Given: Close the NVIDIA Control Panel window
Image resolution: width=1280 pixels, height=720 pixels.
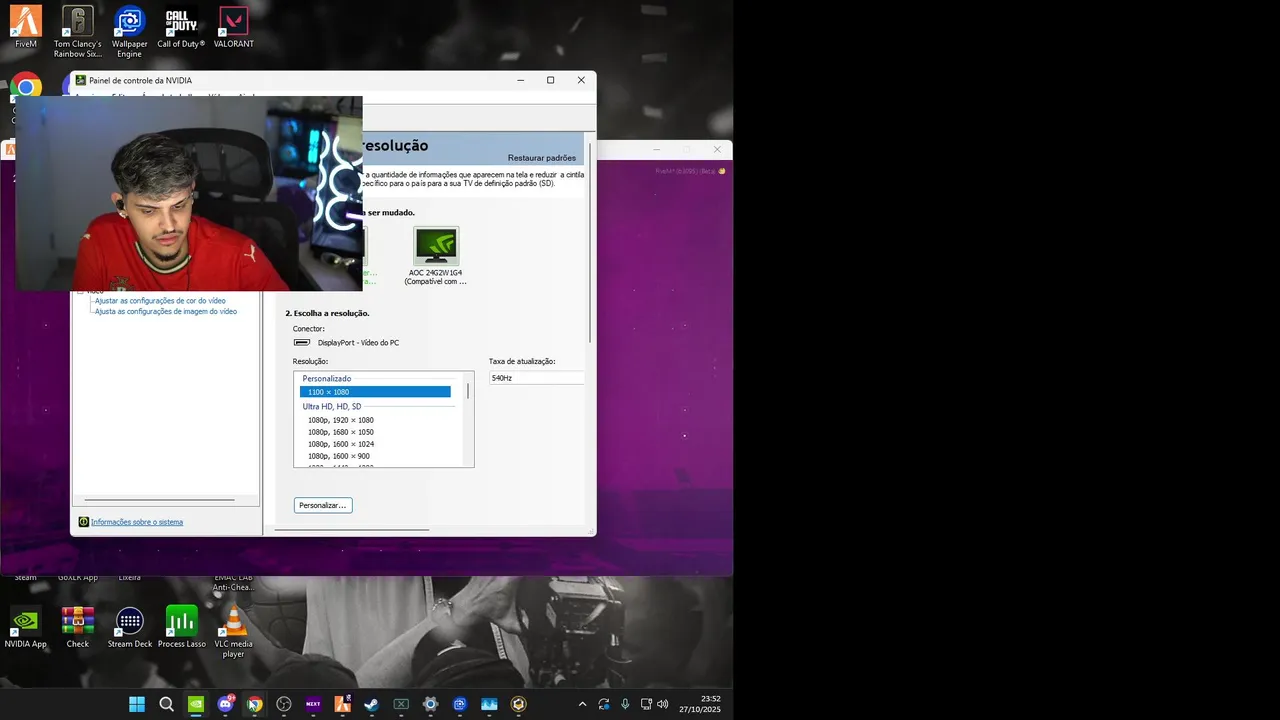Looking at the screenshot, I should point(581,80).
